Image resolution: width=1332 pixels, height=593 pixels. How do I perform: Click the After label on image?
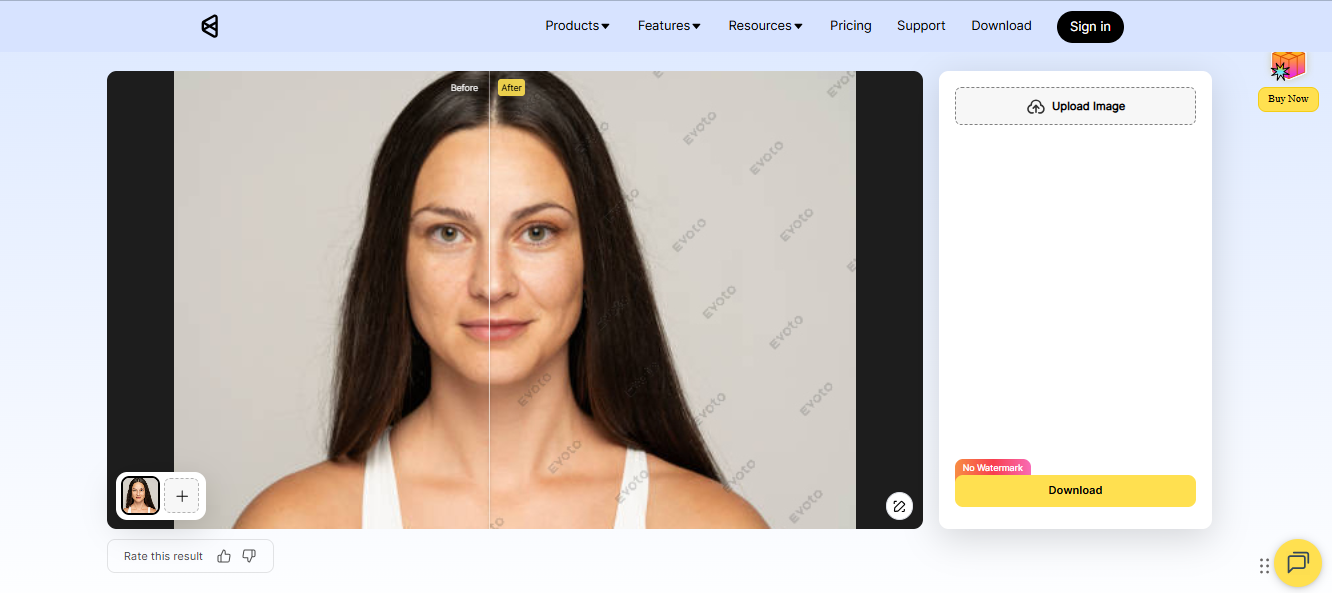(511, 88)
